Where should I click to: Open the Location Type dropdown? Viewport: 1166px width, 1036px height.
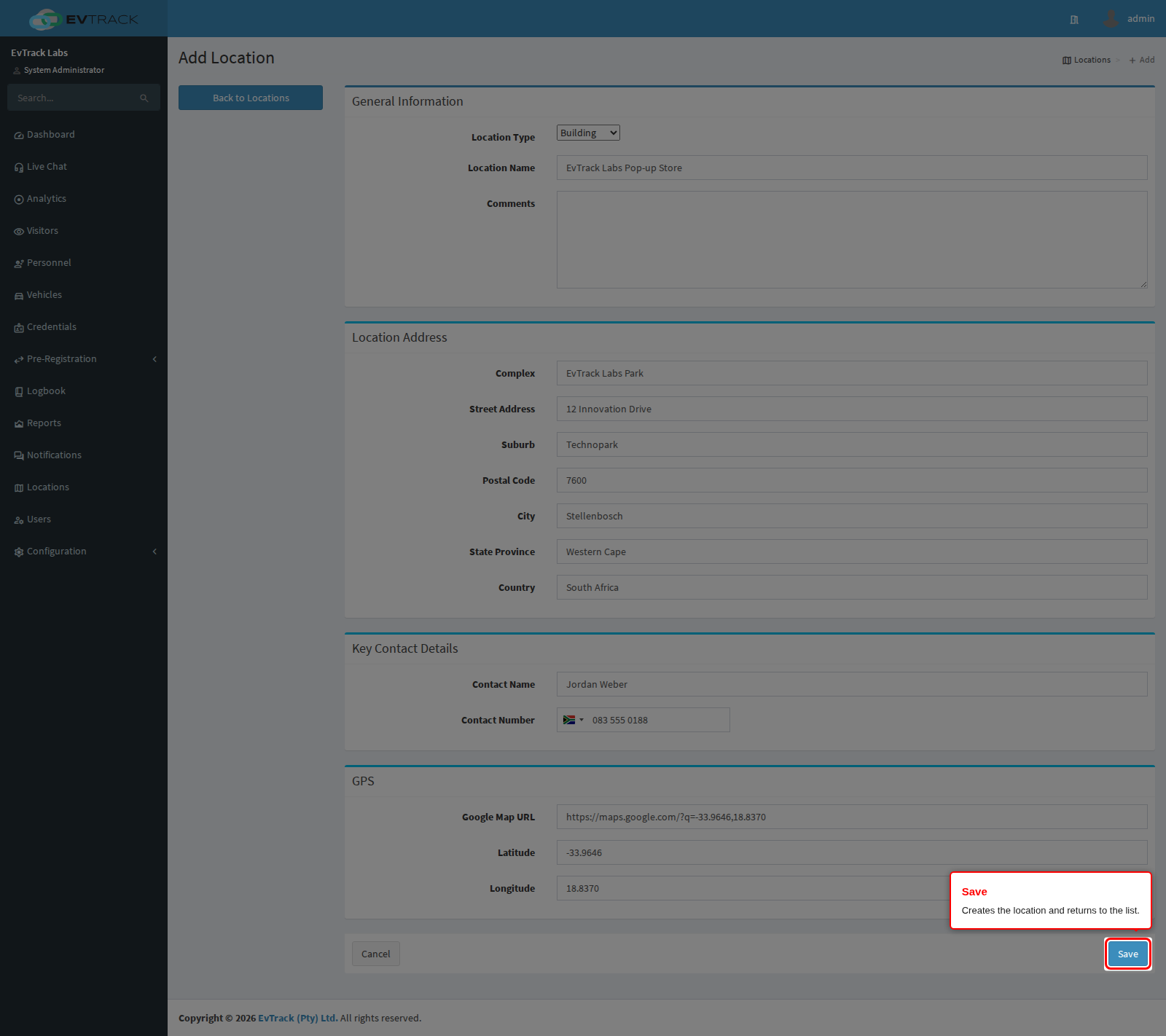588,133
